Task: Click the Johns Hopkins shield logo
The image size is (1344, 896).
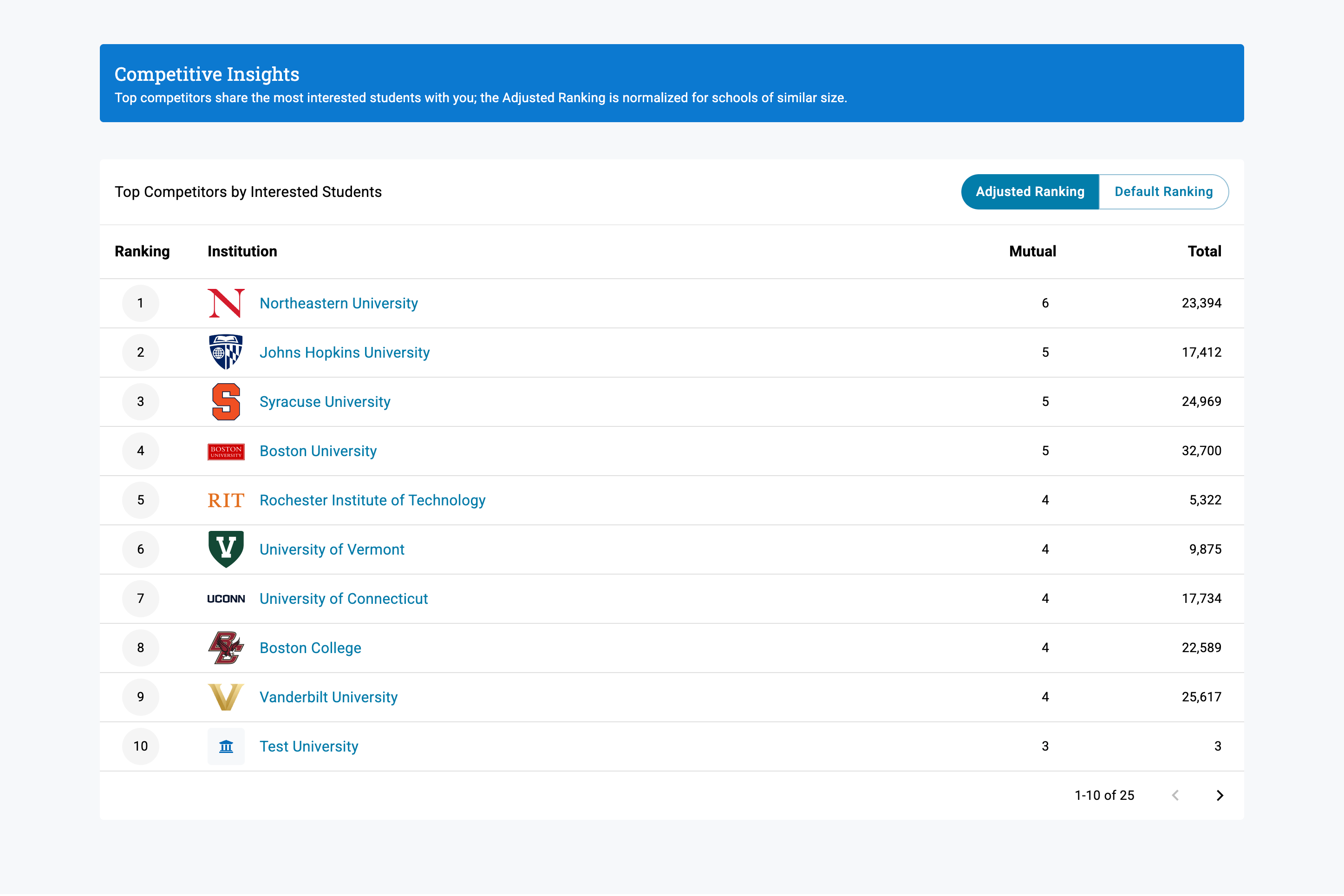Action: click(226, 352)
